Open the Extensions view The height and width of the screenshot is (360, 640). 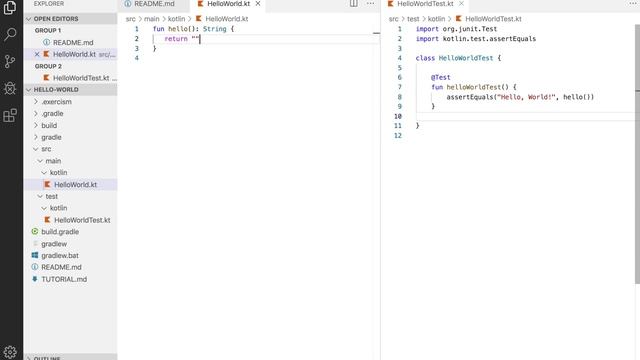10,116
